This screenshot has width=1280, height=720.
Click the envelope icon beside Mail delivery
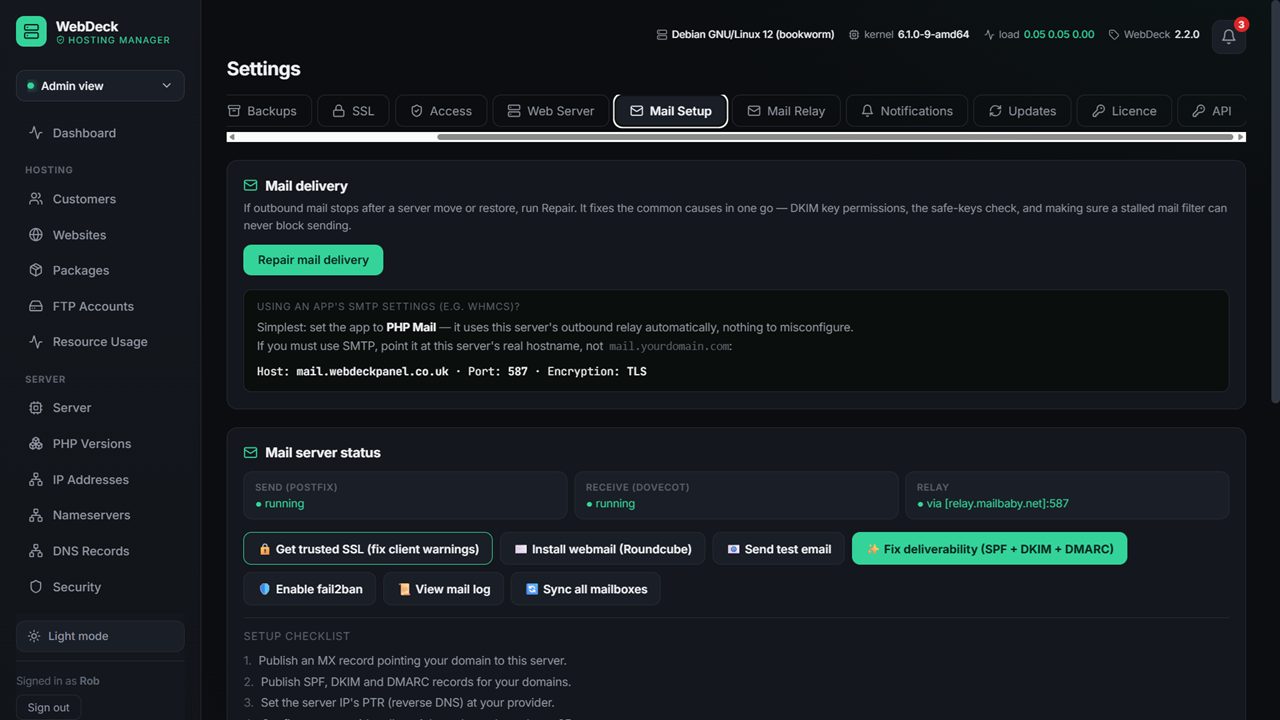coord(251,186)
